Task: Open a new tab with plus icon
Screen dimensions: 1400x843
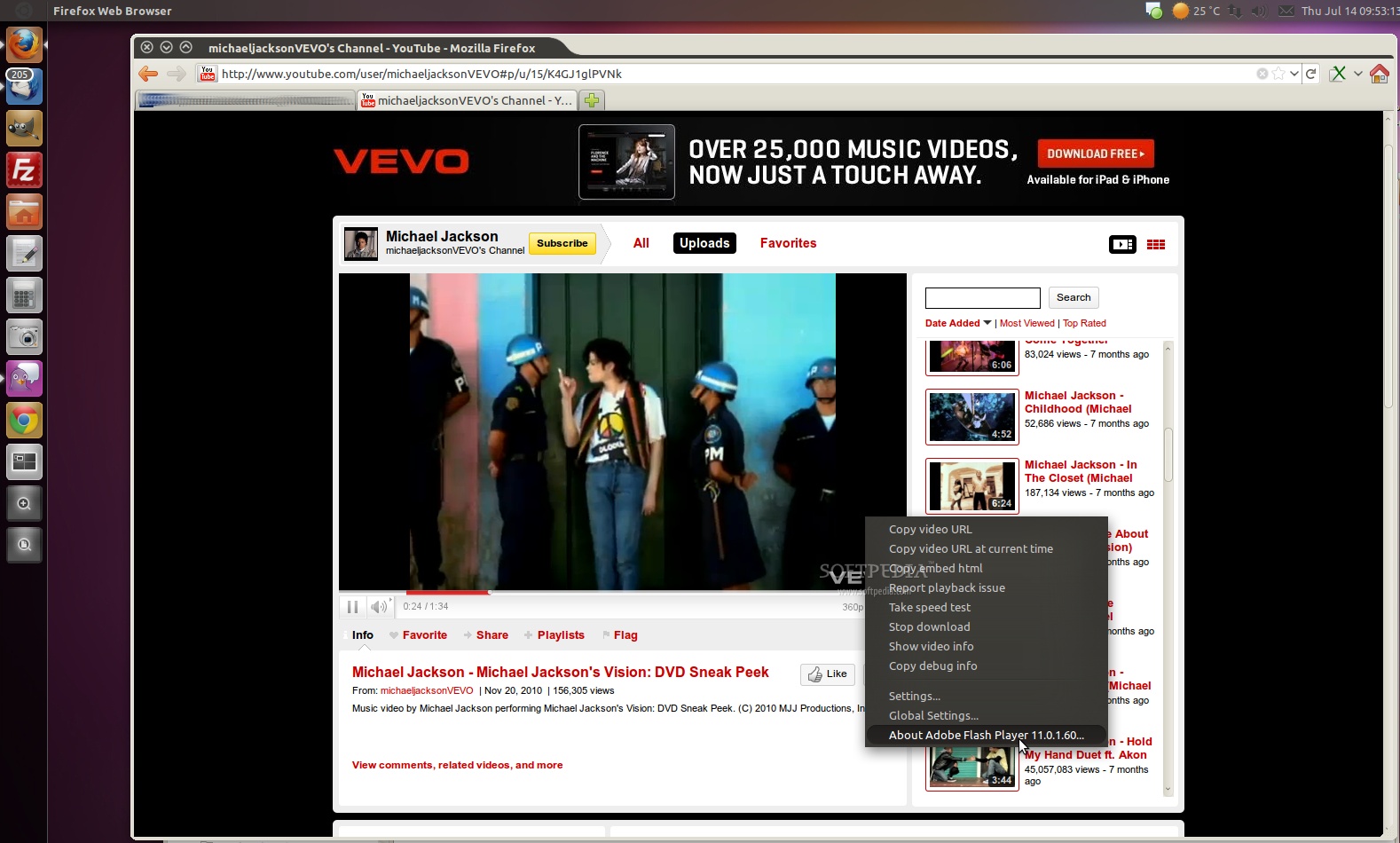Action: coord(592,100)
